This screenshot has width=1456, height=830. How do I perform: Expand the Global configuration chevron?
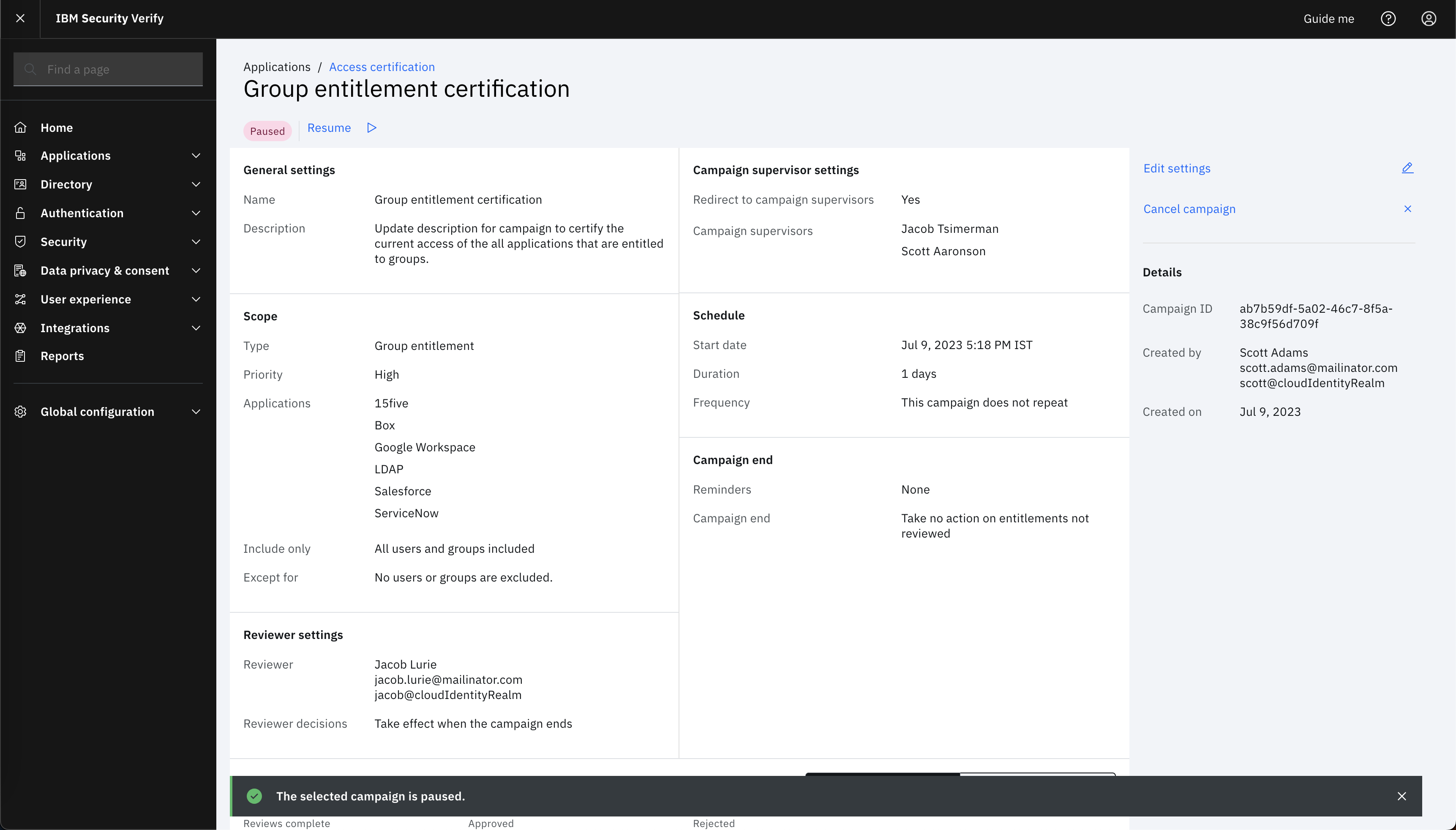pos(196,412)
